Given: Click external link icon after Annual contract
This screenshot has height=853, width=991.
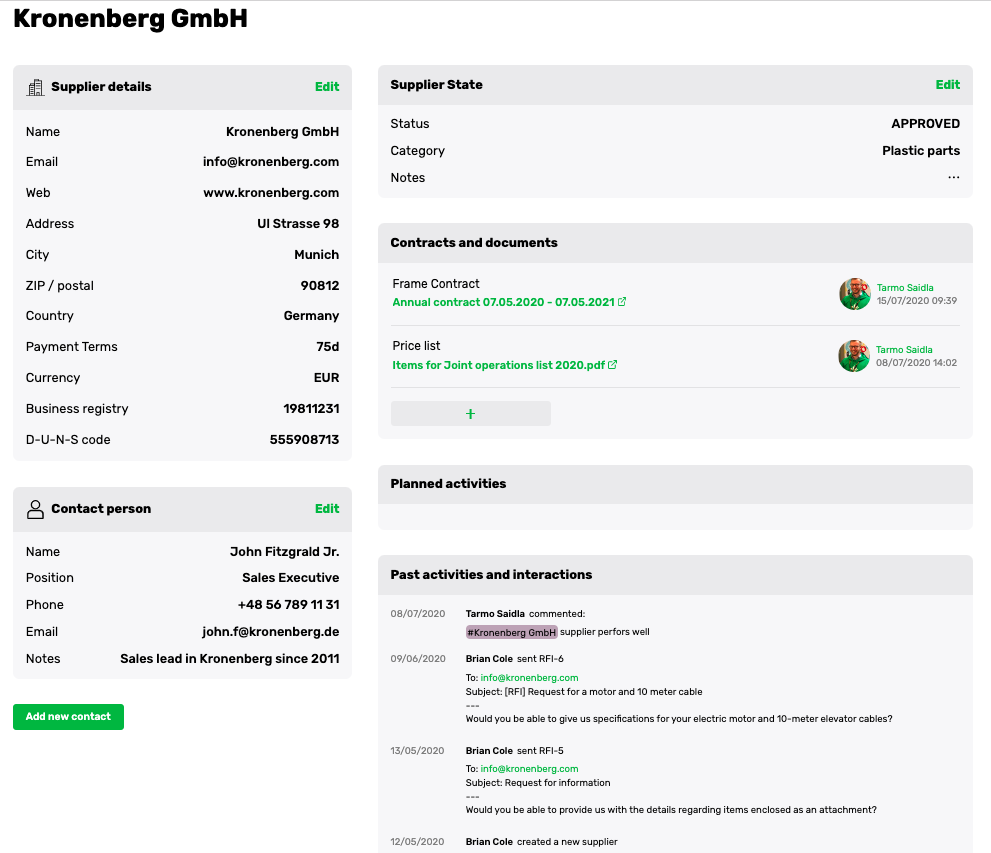Looking at the screenshot, I should tap(622, 302).
